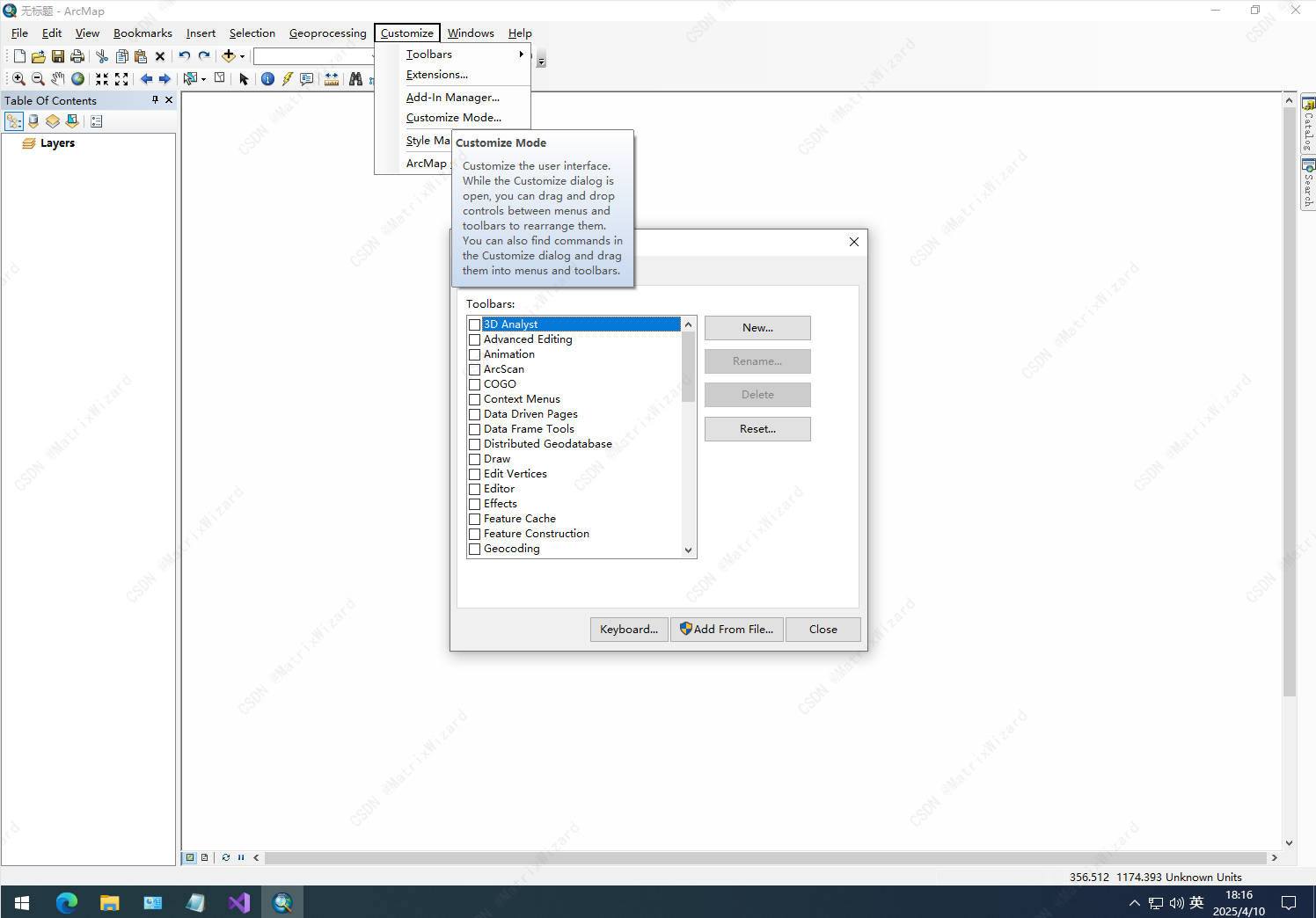Enable the Draw toolbar checkbox
Image resolution: width=1316 pixels, height=918 pixels.
(x=475, y=459)
